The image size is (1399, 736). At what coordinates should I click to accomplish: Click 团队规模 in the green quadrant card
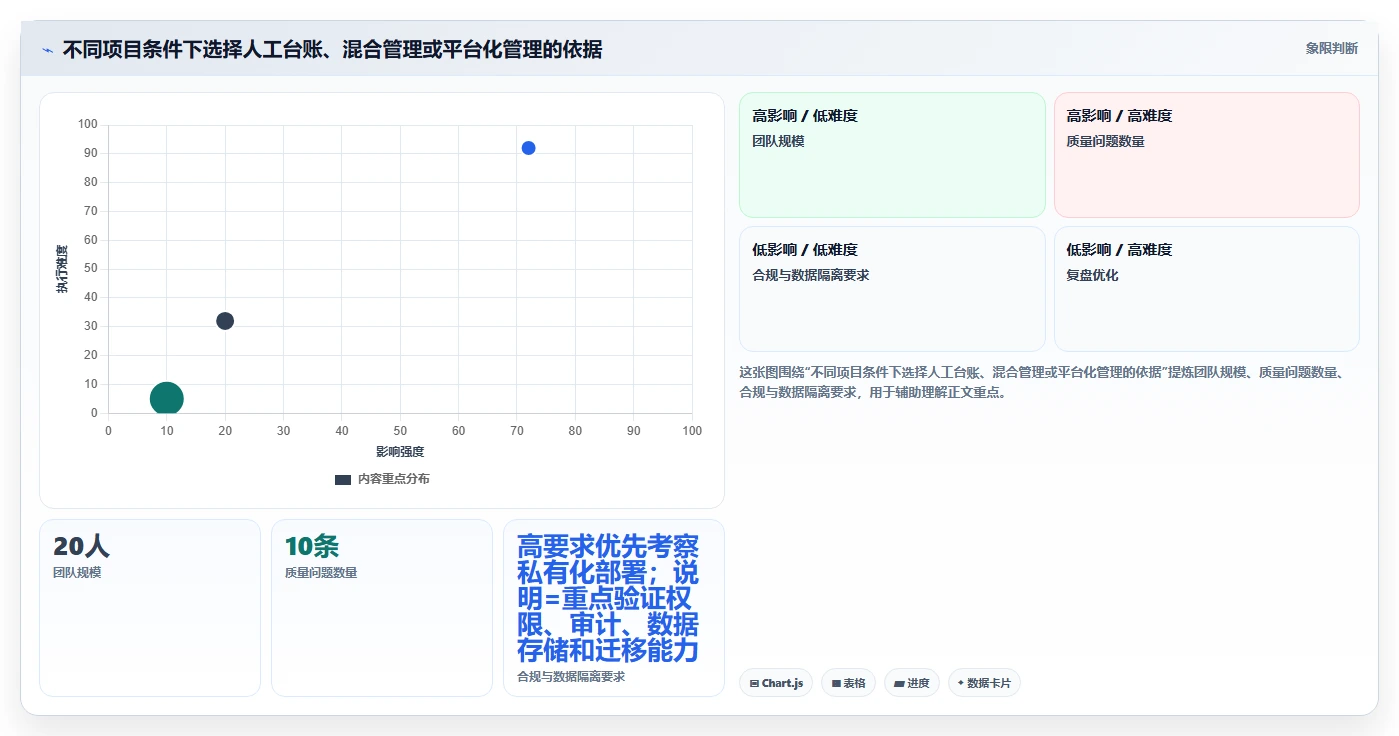(778, 141)
